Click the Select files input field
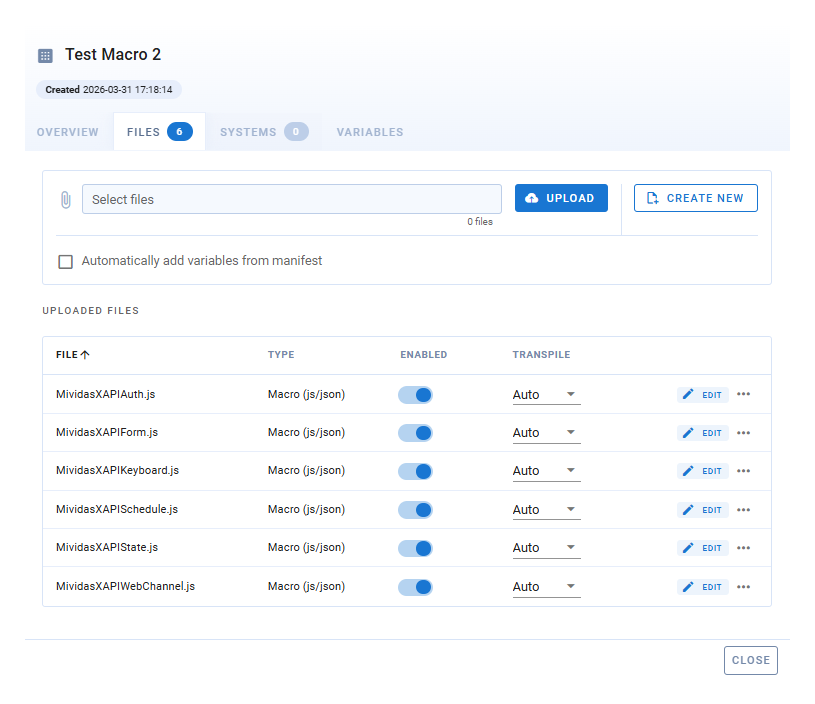Viewport: 815px width, 704px height. [x=291, y=199]
